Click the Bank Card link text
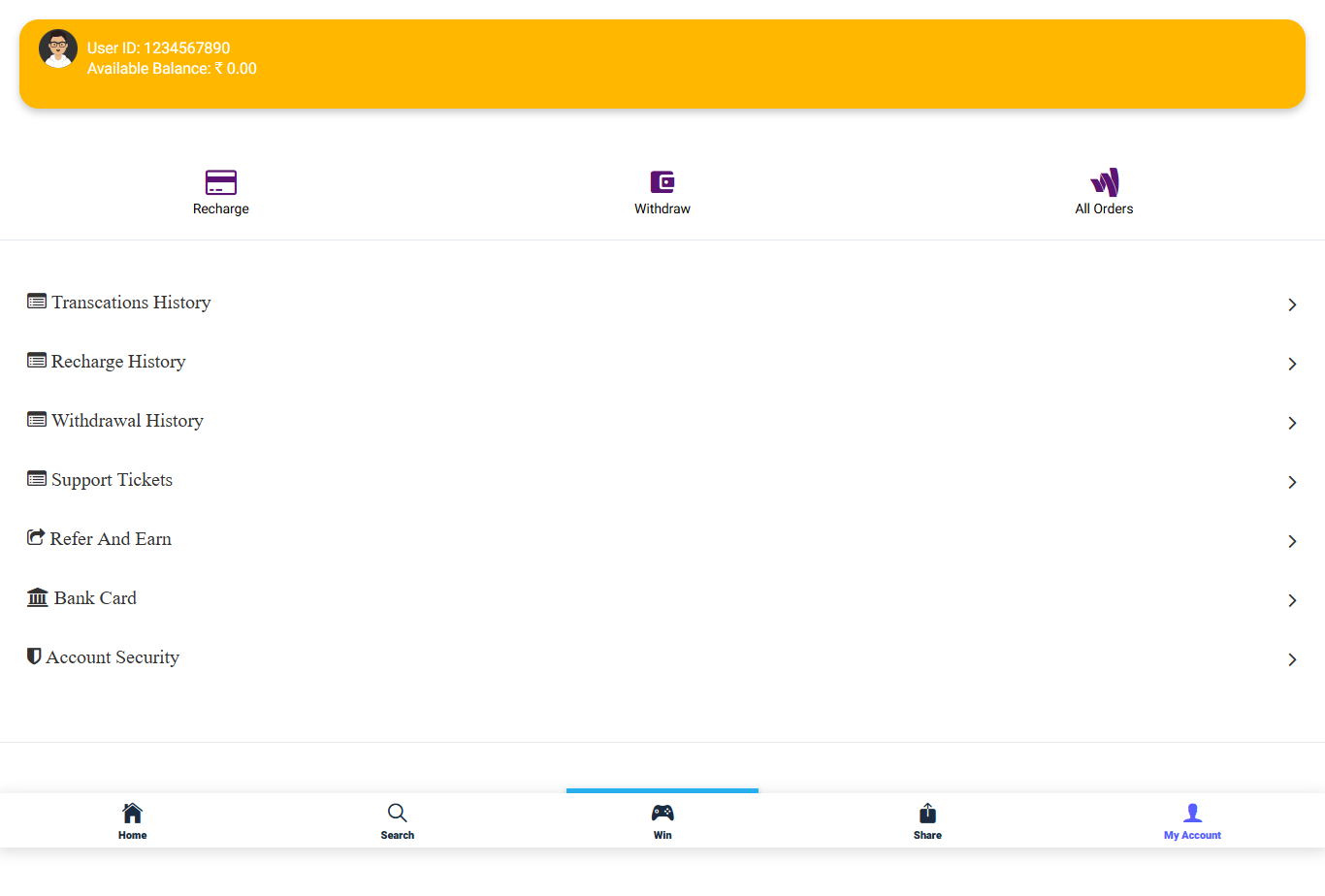This screenshot has height=896, width=1325. pyautogui.click(x=95, y=598)
